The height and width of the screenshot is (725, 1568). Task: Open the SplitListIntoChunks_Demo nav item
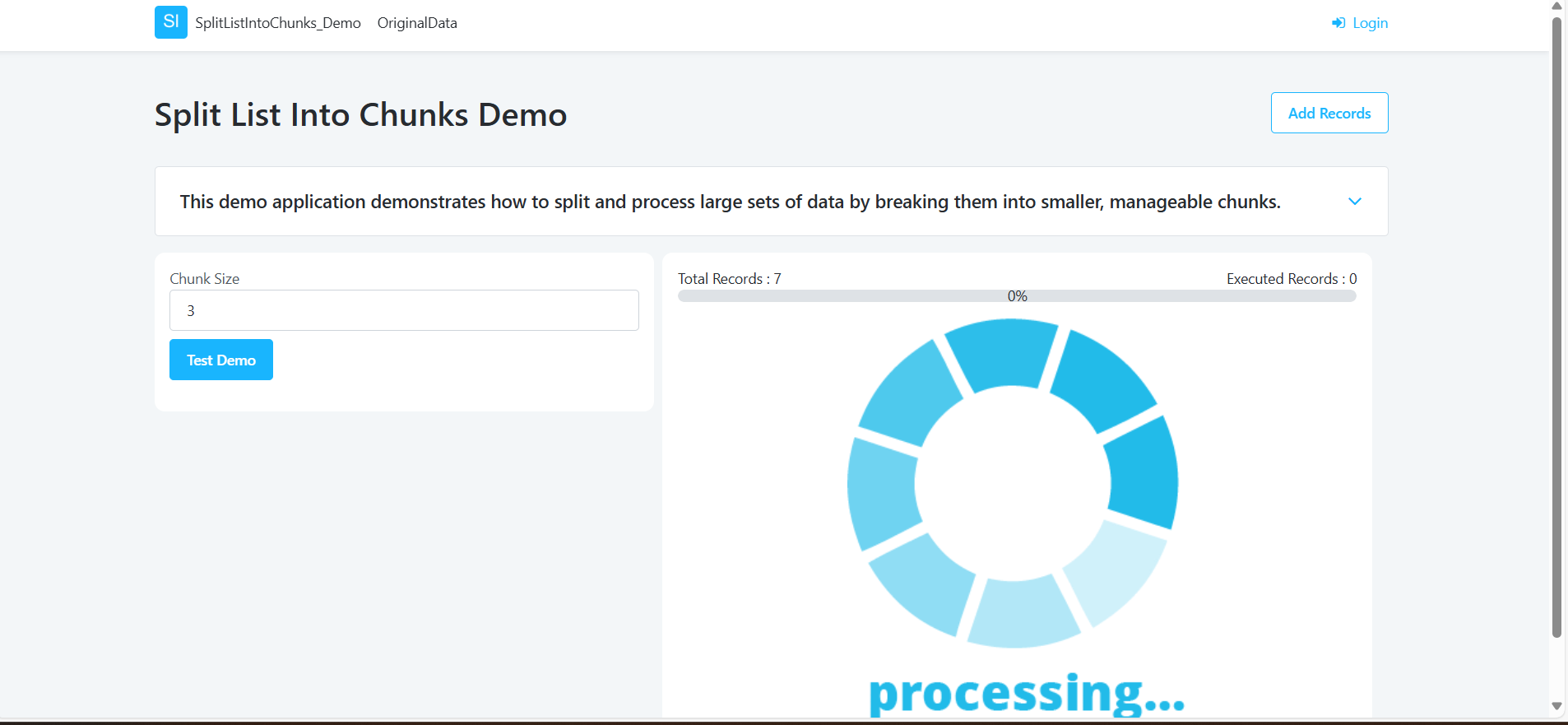point(278,23)
